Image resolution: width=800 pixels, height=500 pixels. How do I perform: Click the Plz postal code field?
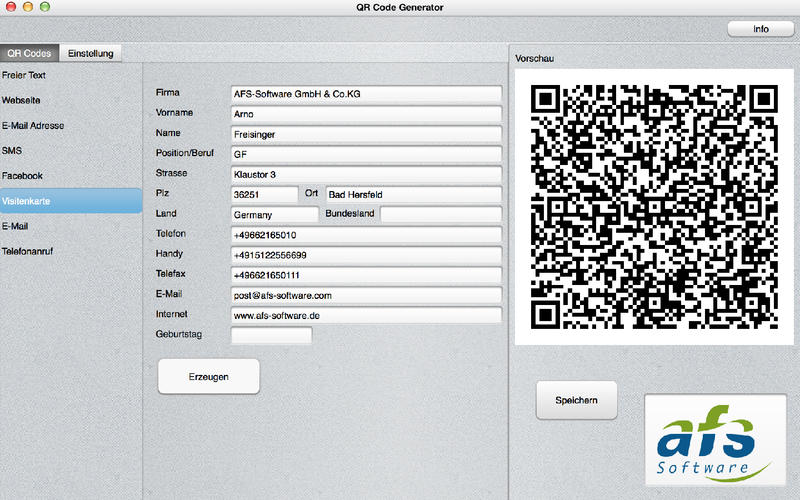[x=264, y=194]
